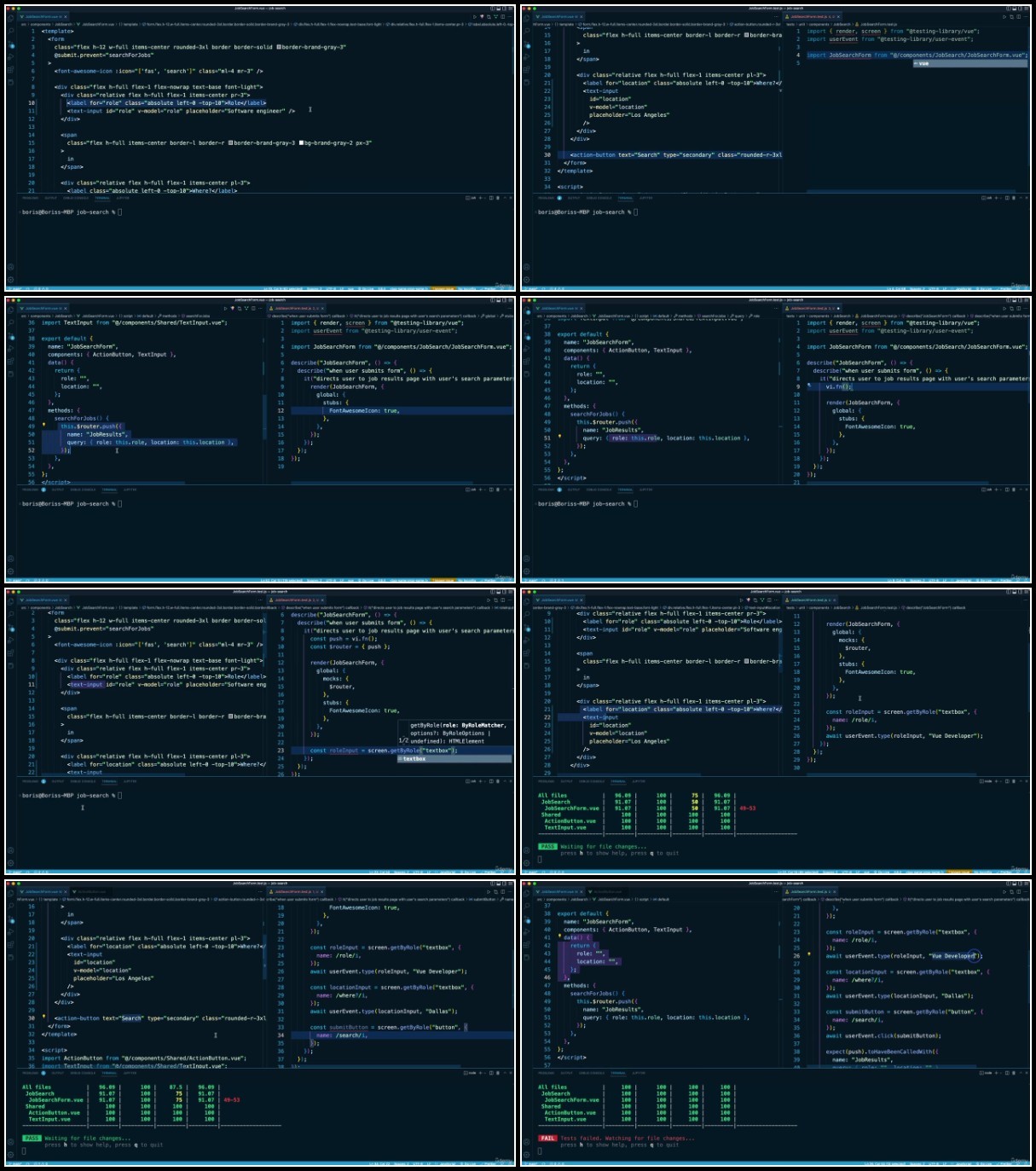Open Run and Debug icon in single-editor screenshot
The image size is (1036, 1171).
click(10, 56)
